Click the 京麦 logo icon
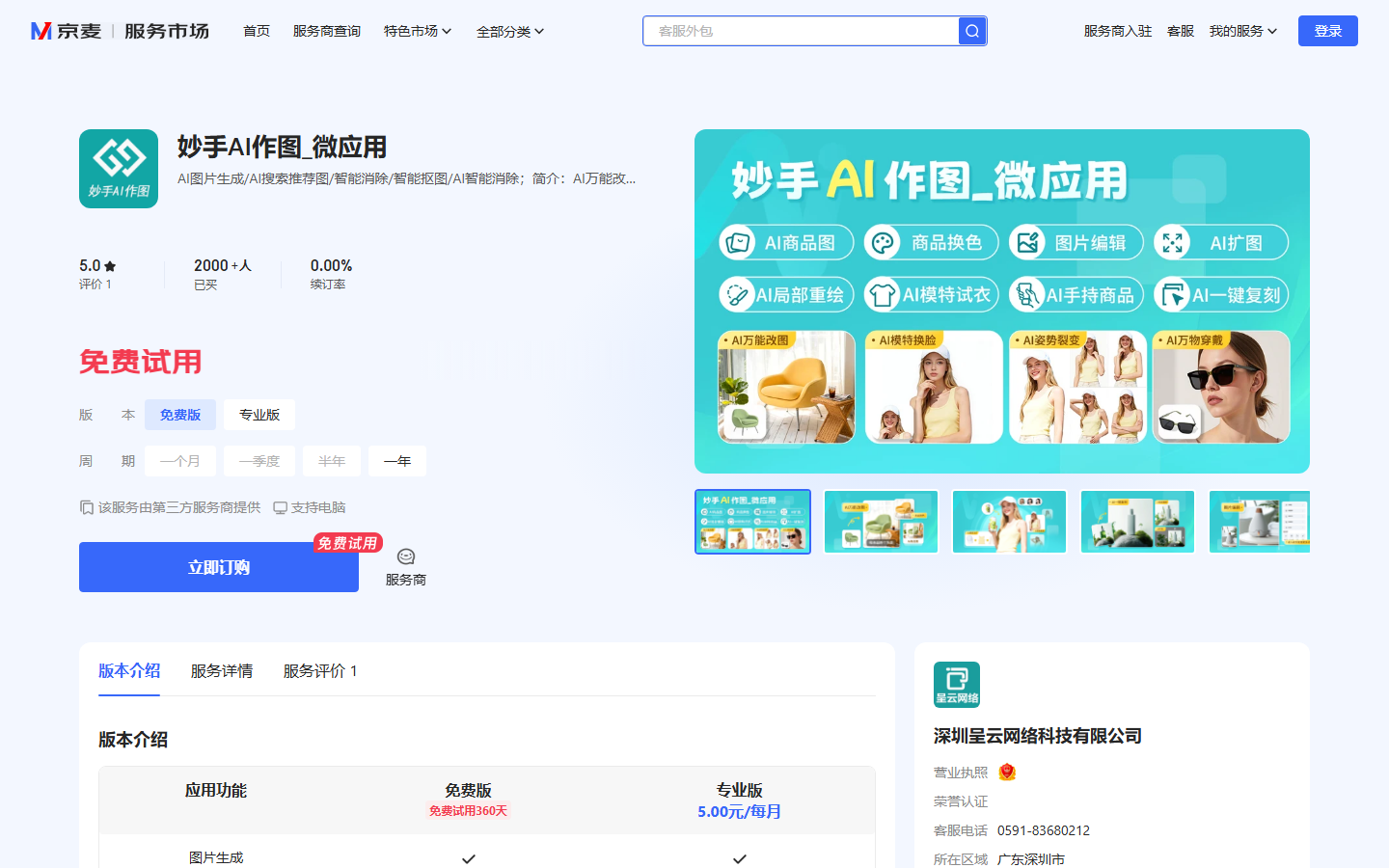1389x868 pixels. [41, 31]
